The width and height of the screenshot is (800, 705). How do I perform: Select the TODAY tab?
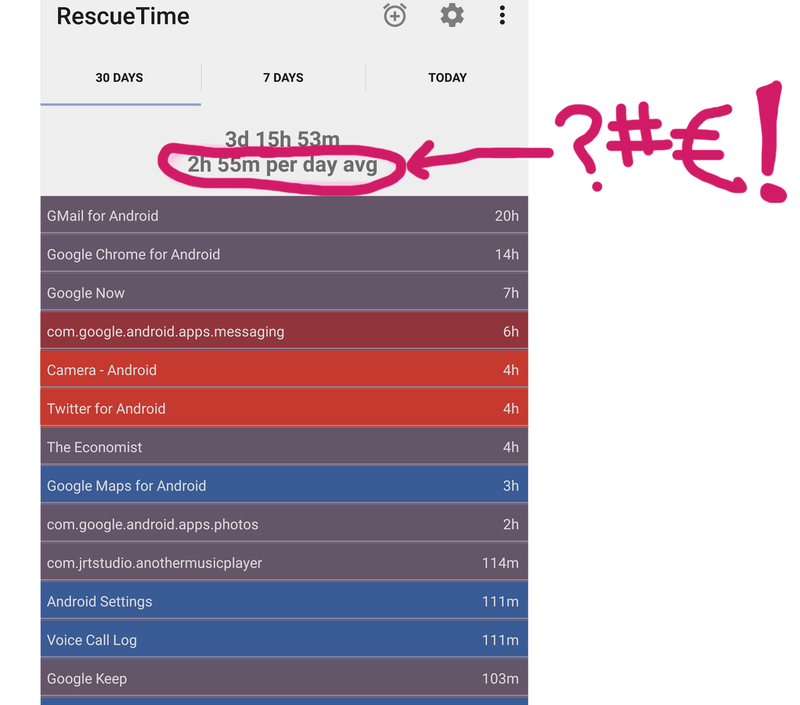point(447,78)
